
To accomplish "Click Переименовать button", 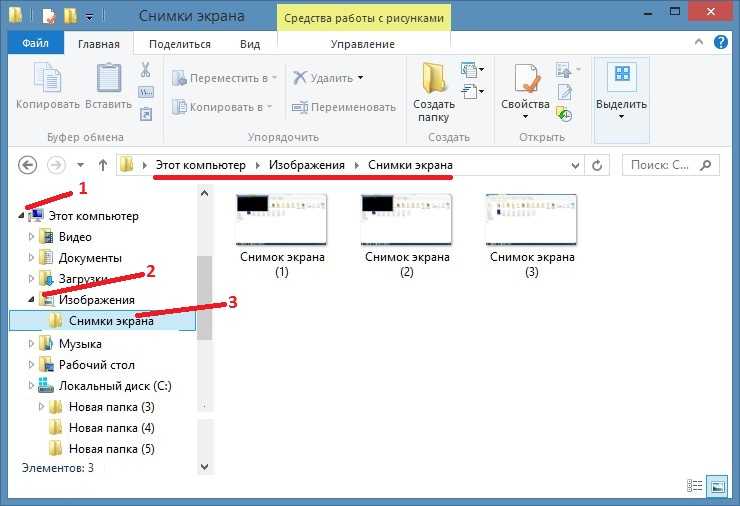I will click(x=344, y=107).
